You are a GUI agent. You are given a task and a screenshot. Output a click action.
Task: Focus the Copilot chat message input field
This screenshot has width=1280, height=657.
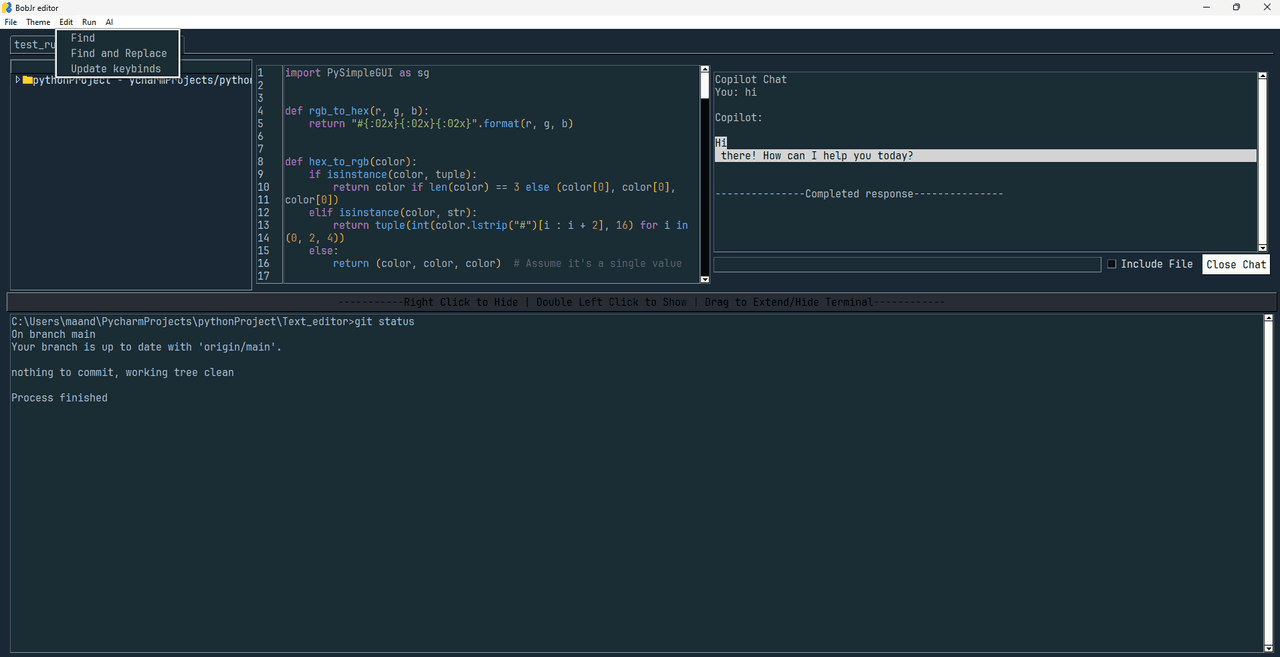coord(906,264)
